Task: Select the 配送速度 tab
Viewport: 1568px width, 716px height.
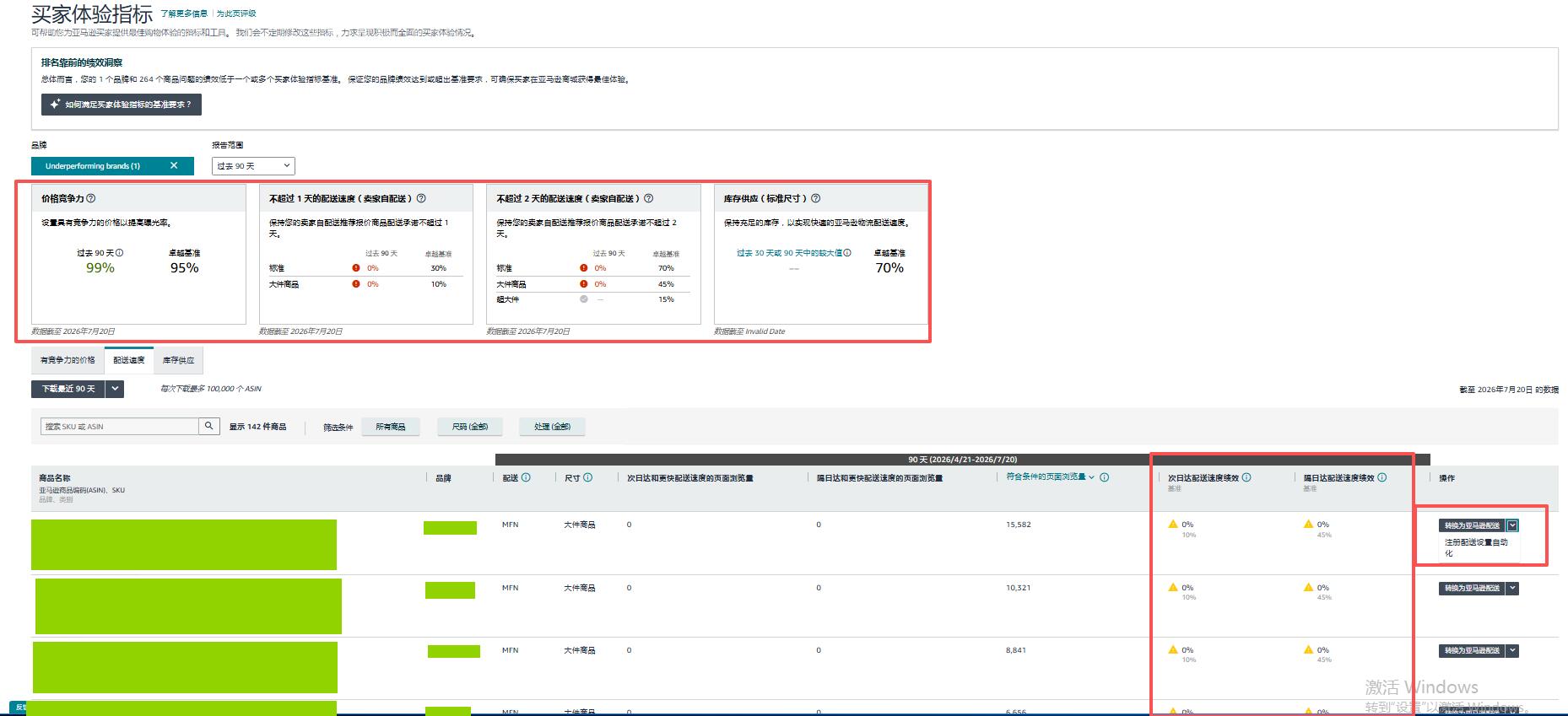Action: coord(129,360)
